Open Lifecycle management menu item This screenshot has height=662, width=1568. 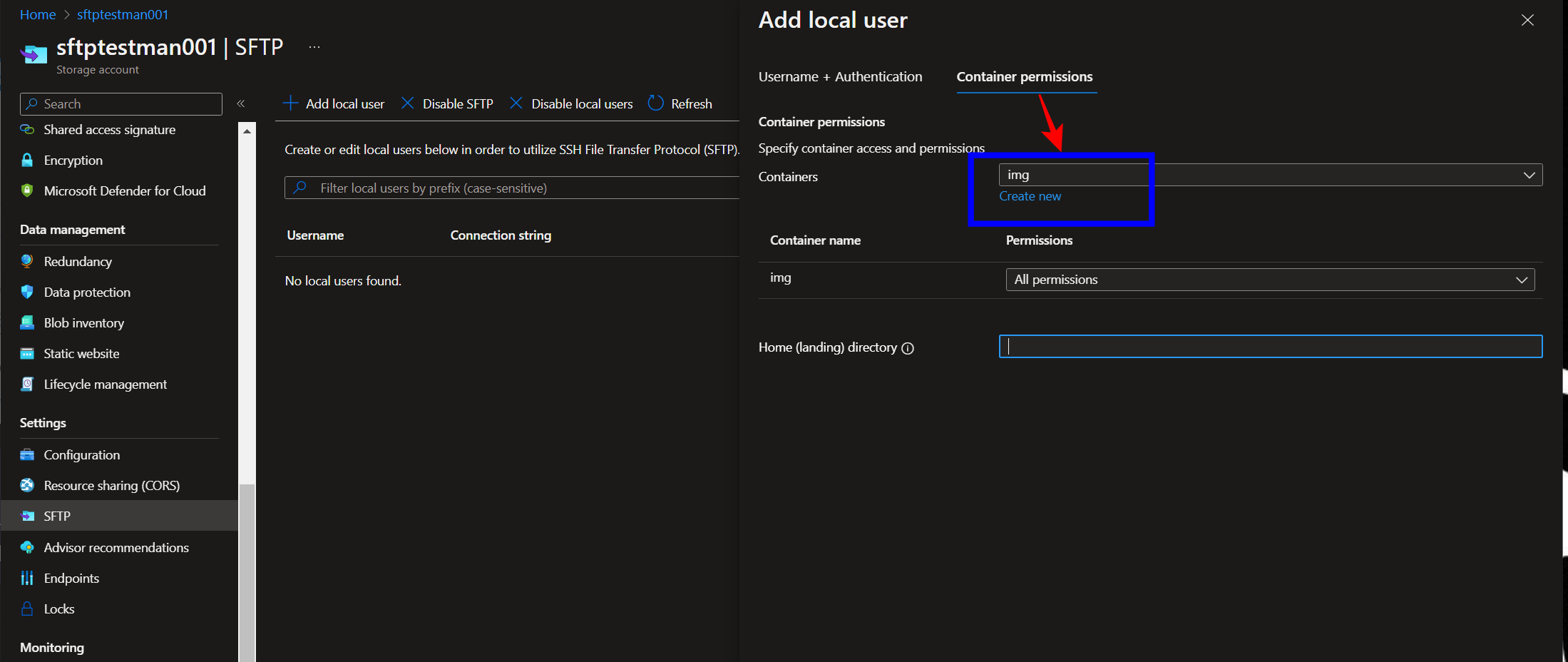click(106, 384)
